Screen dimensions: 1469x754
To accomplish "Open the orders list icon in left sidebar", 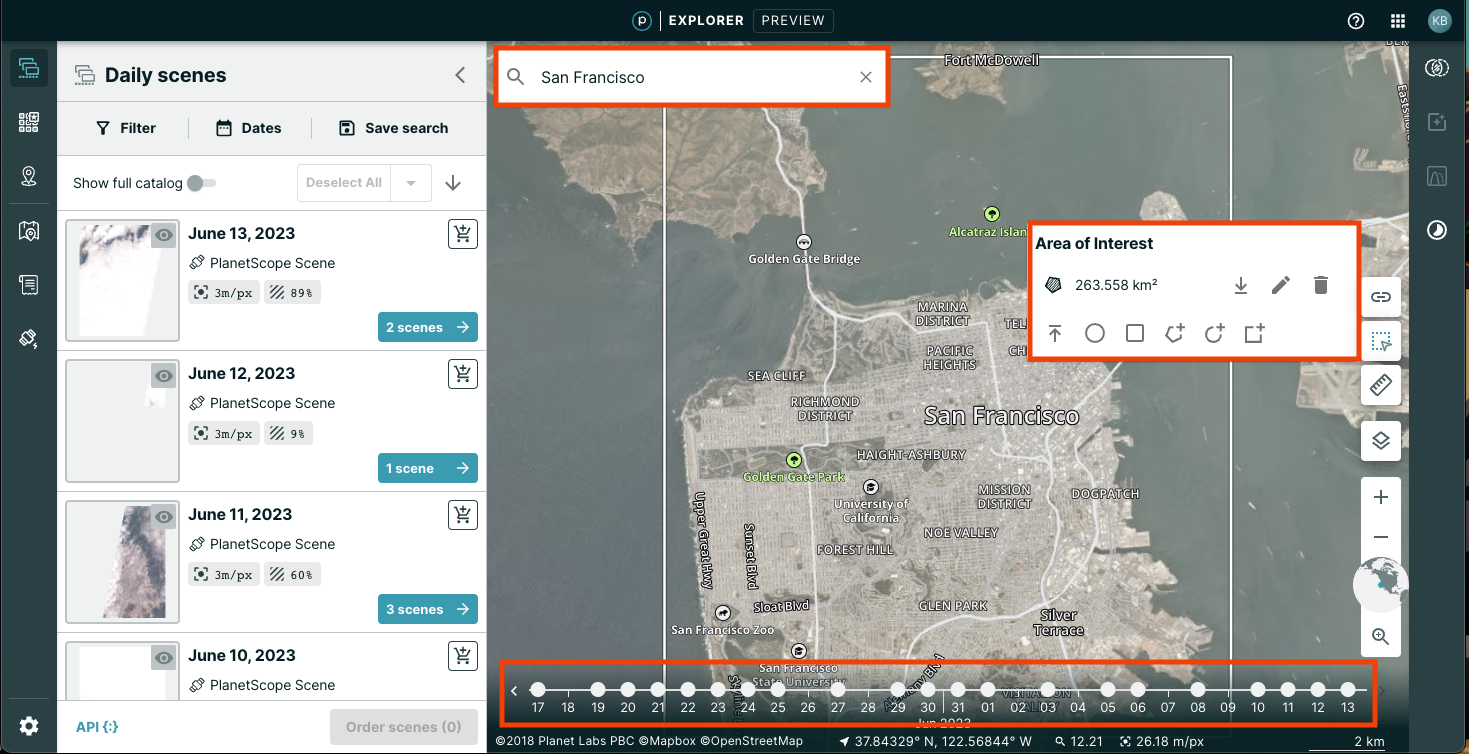I will click(28, 285).
